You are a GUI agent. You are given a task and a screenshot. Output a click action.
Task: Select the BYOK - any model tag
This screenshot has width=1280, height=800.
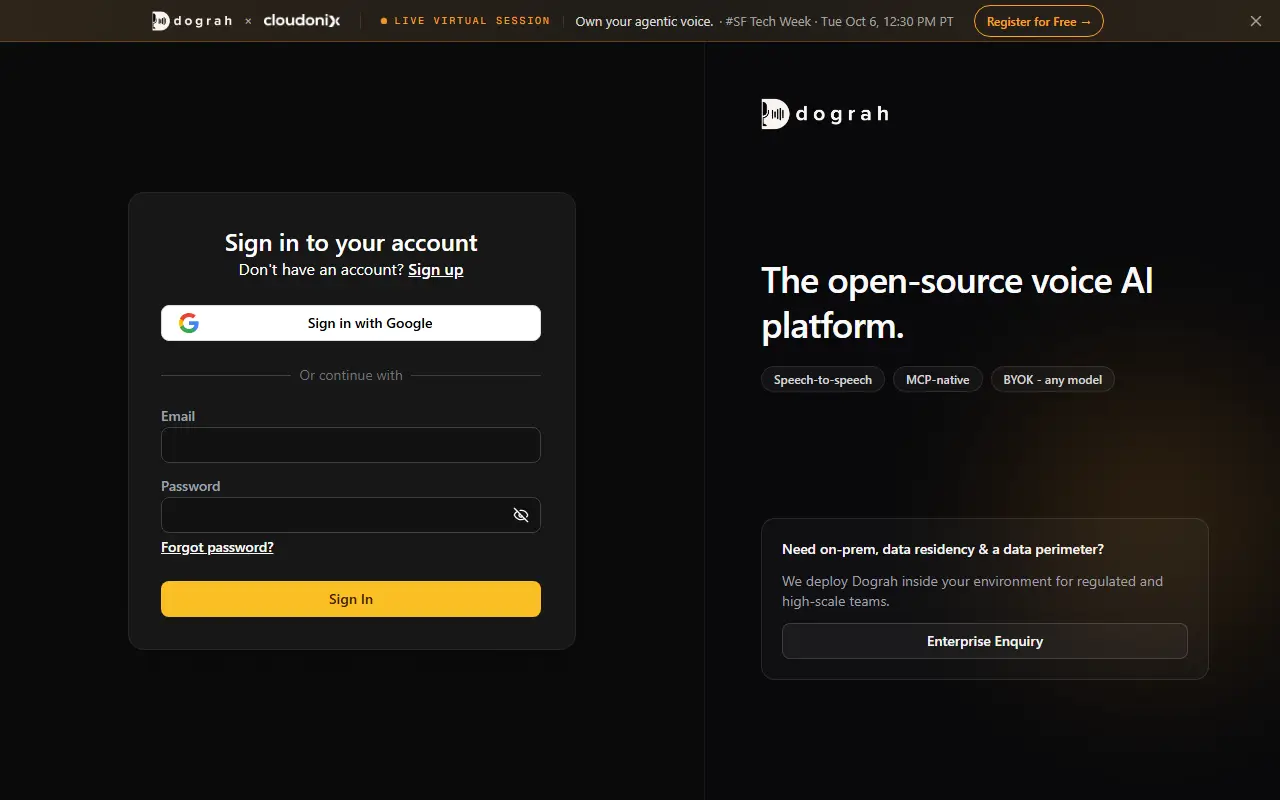pyautogui.click(x=1053, y=380)
